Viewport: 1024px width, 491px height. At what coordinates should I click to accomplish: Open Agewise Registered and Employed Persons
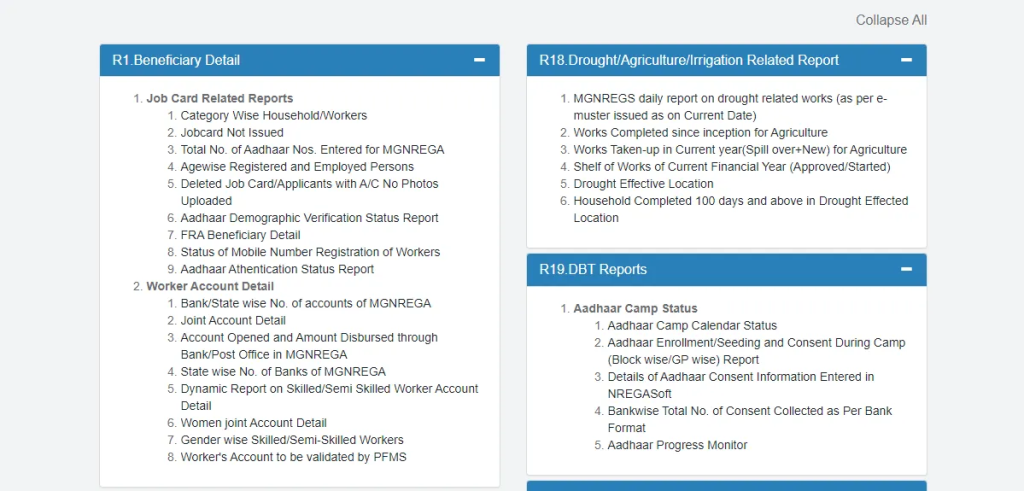click(297, 166)
